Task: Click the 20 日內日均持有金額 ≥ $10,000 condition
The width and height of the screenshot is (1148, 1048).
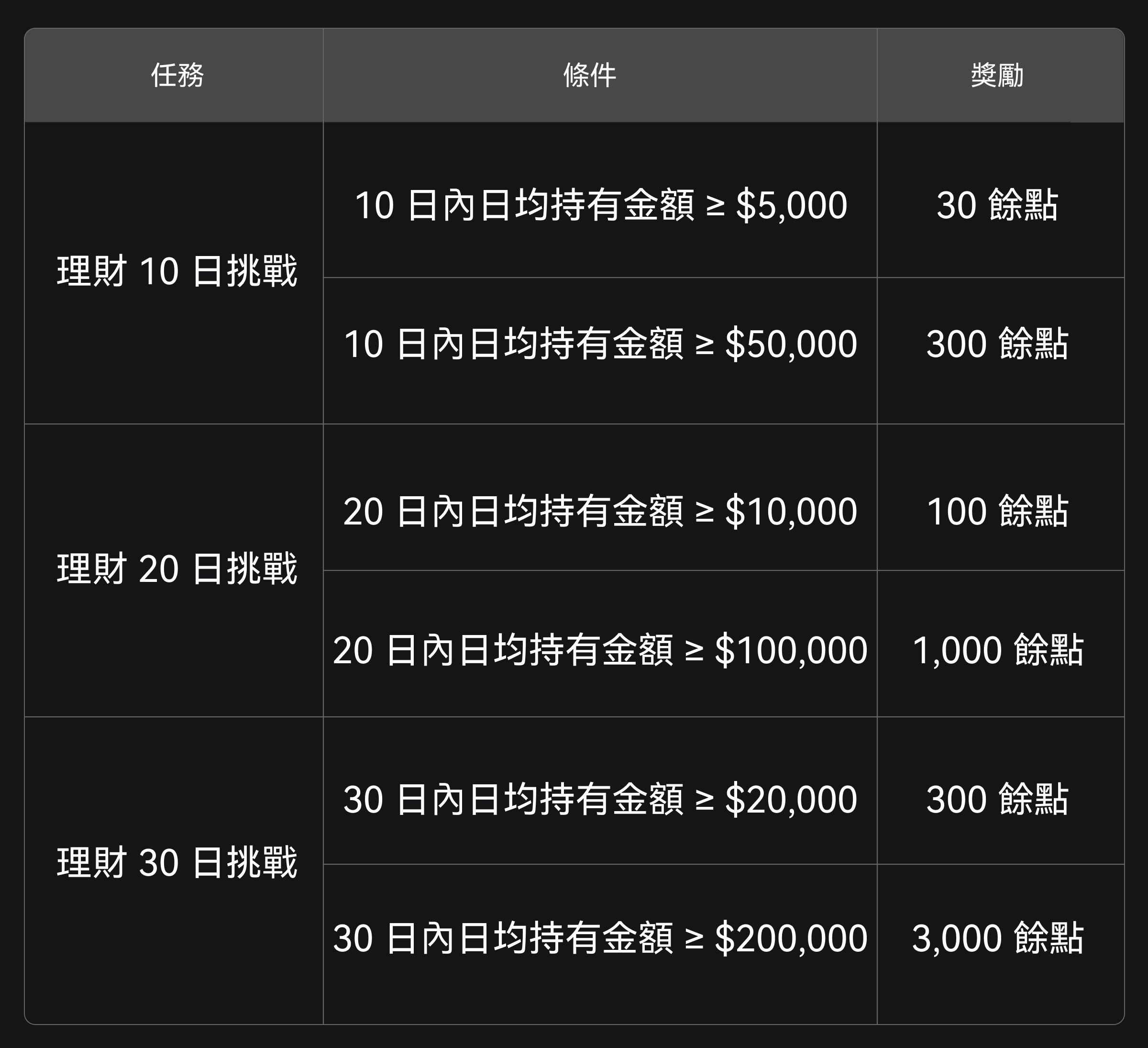Action: pos(600,511)
